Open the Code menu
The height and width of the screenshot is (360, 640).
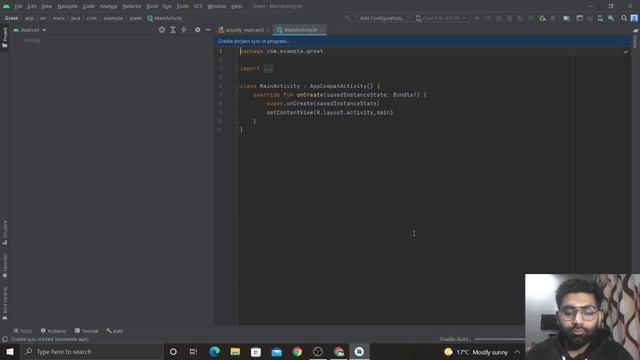[89, 6]
